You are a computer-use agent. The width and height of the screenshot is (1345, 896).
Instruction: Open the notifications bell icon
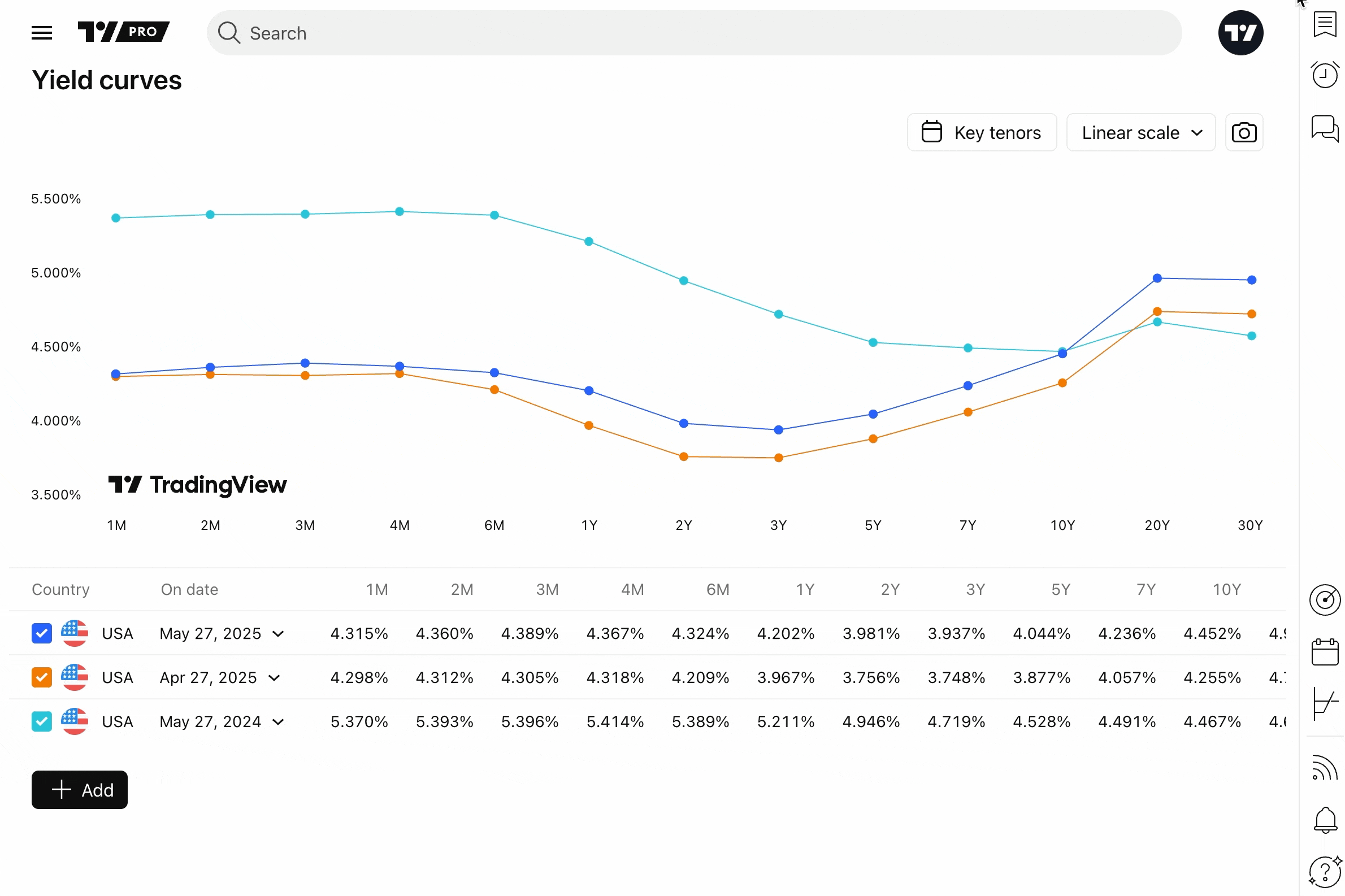click(1324, 819)
